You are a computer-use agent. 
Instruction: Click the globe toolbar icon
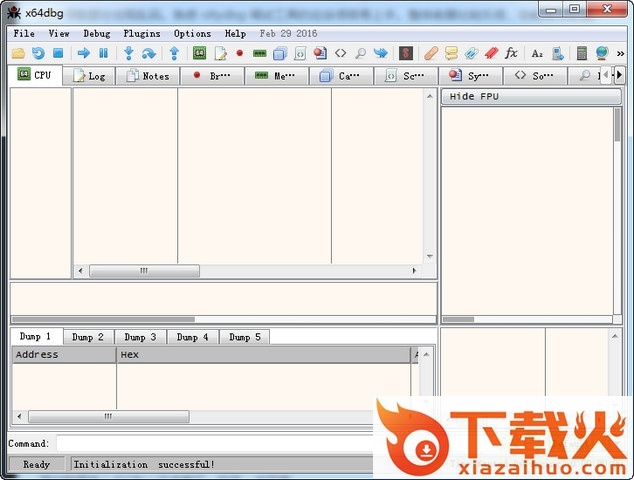click(x=602, y=53)
